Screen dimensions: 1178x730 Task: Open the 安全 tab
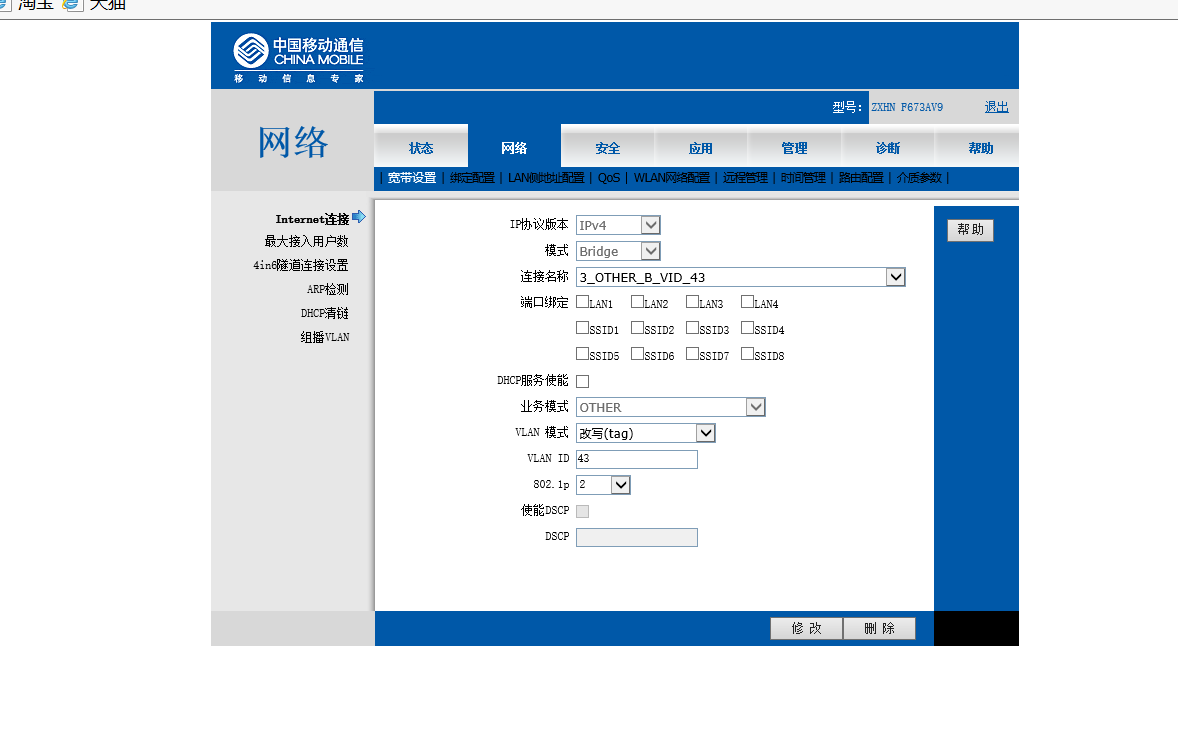[607, 147]
